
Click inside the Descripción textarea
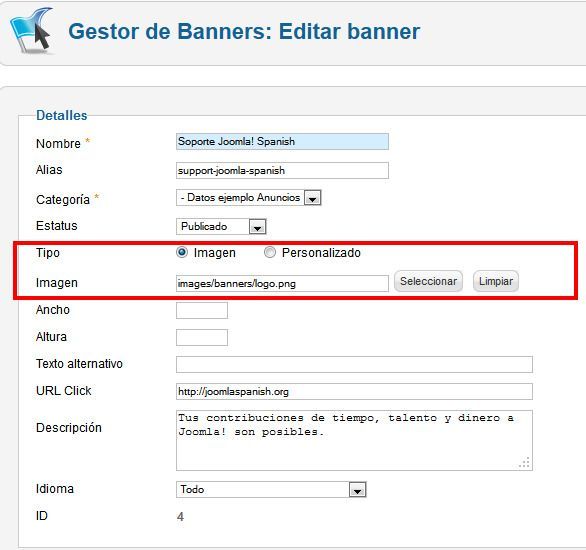pyautogui.click(x=354, y=441)
